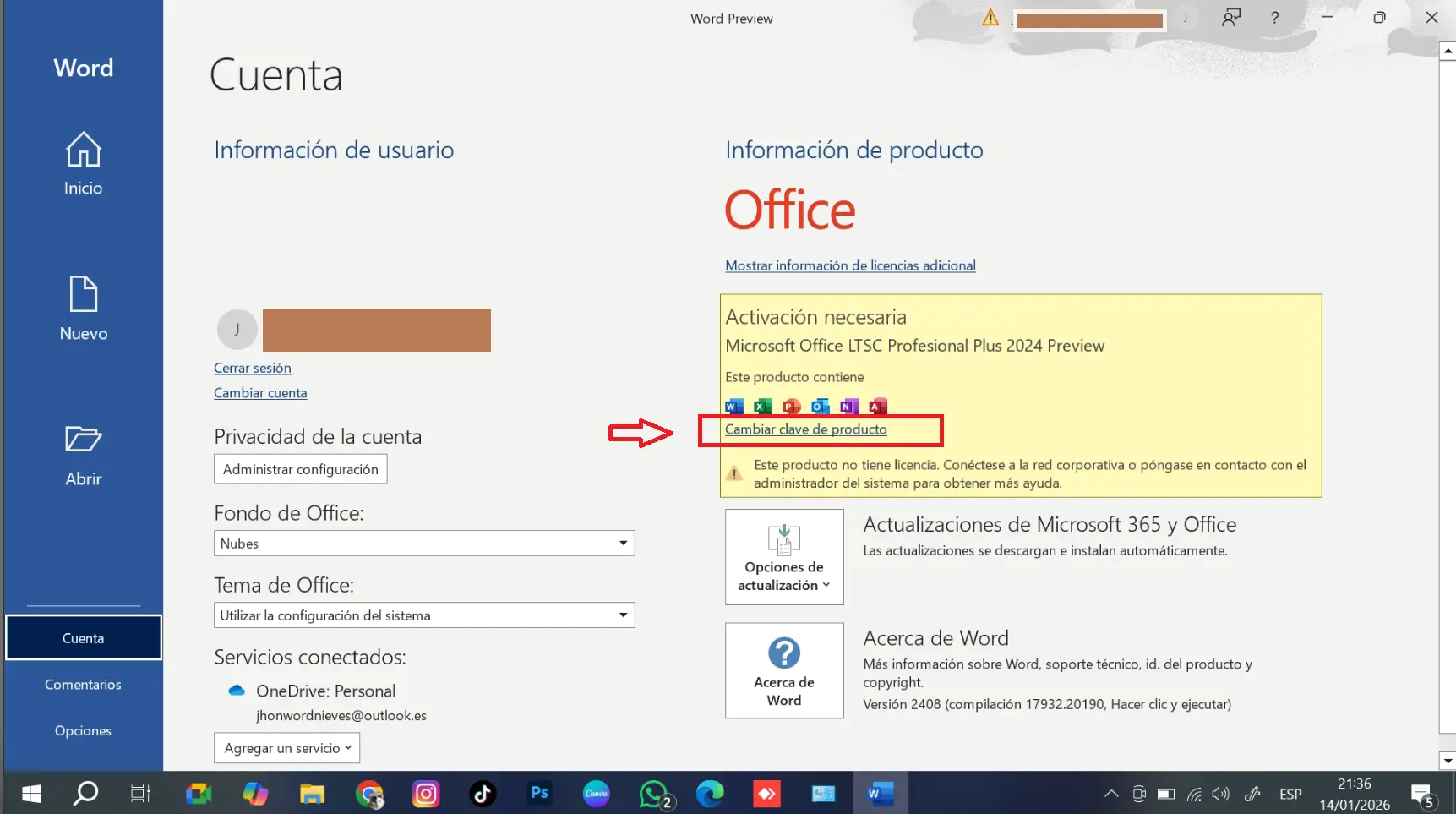Open Microsoft Edge in the taskbar
This screenshot has height=814, width=1456.
[x=710, y=794]
